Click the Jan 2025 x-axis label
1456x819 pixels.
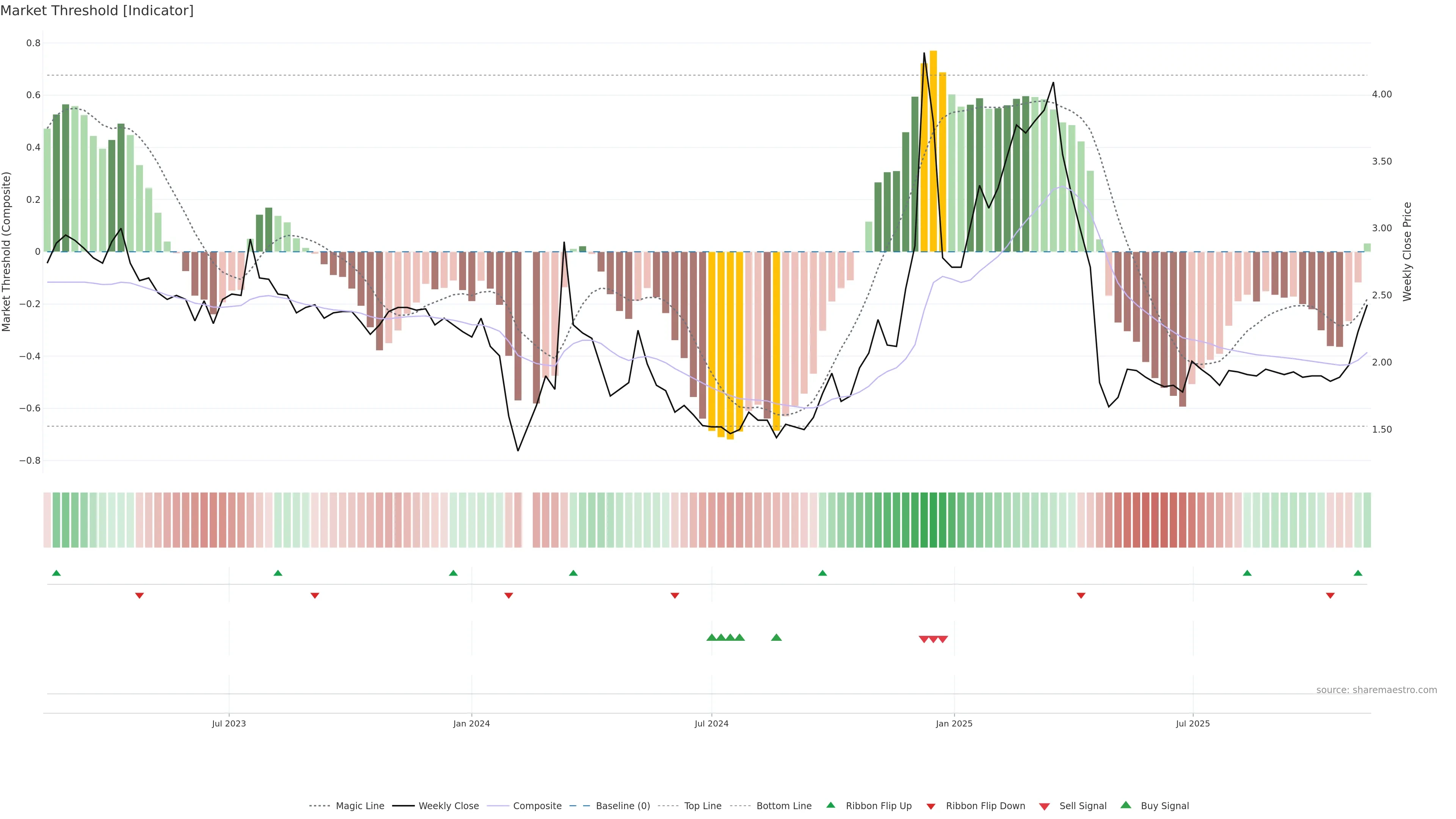954,723
